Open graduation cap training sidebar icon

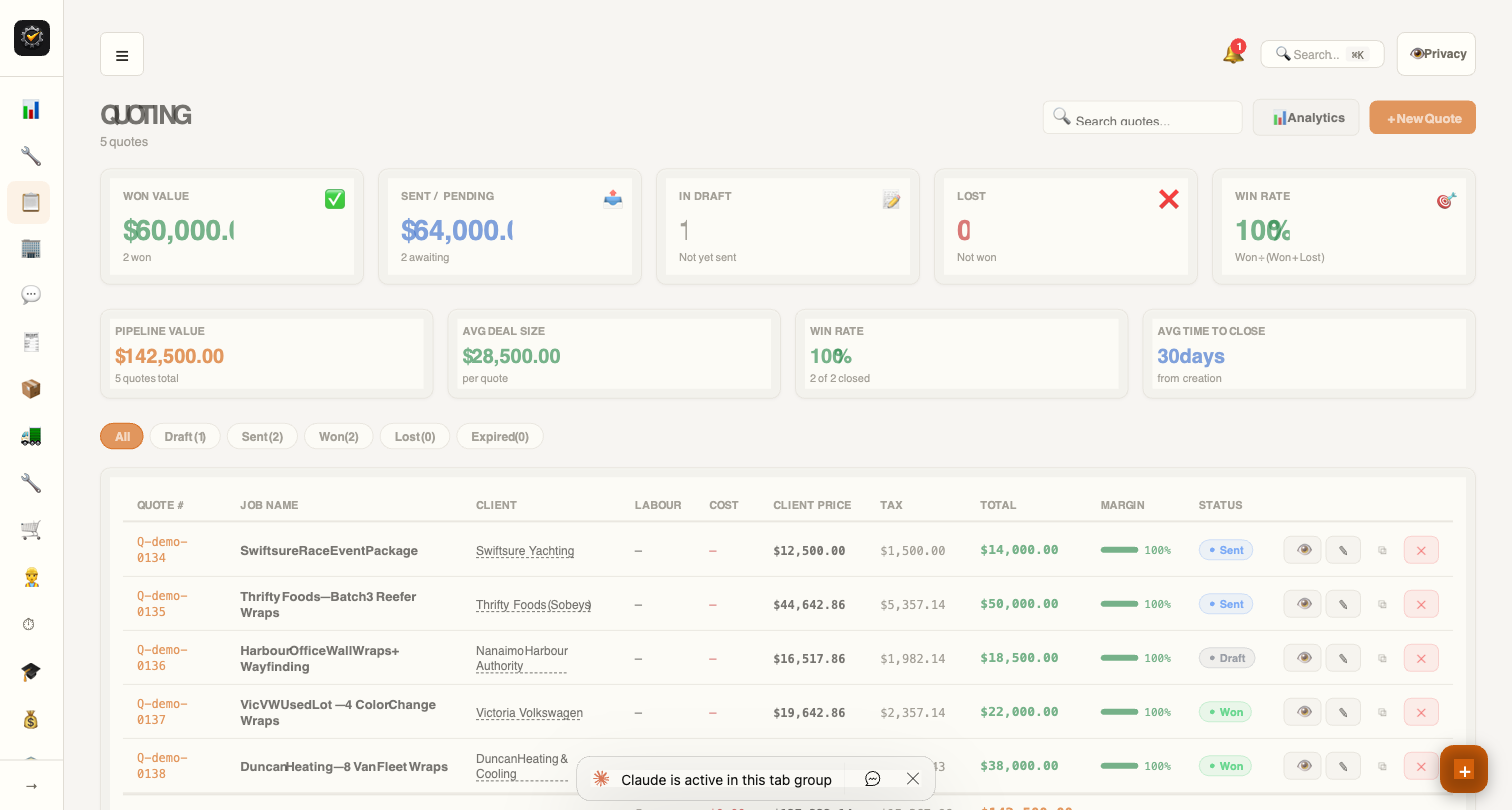pos(31,671)
